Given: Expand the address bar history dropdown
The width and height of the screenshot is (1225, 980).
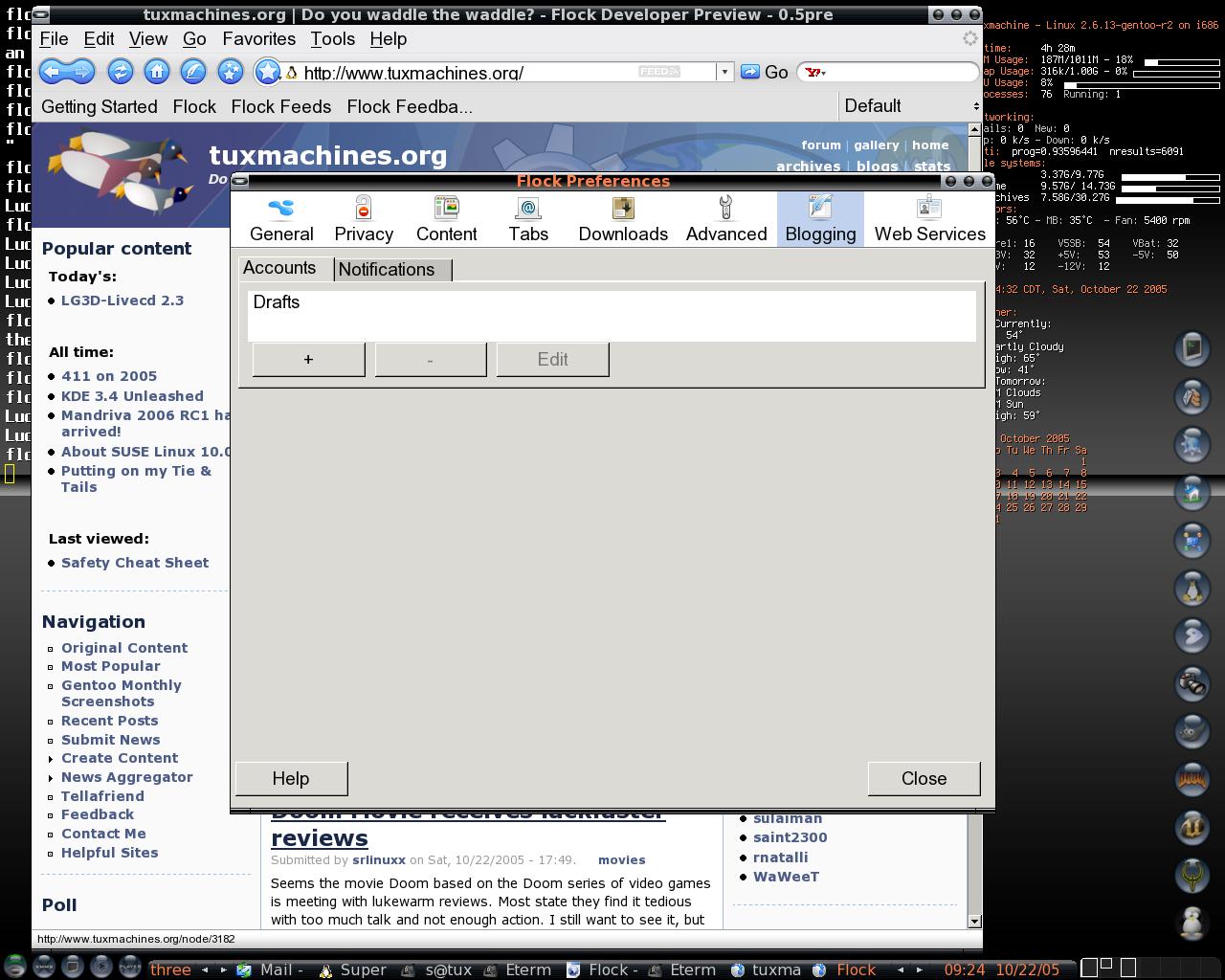Looking at the screenshot, I should 724,72.
